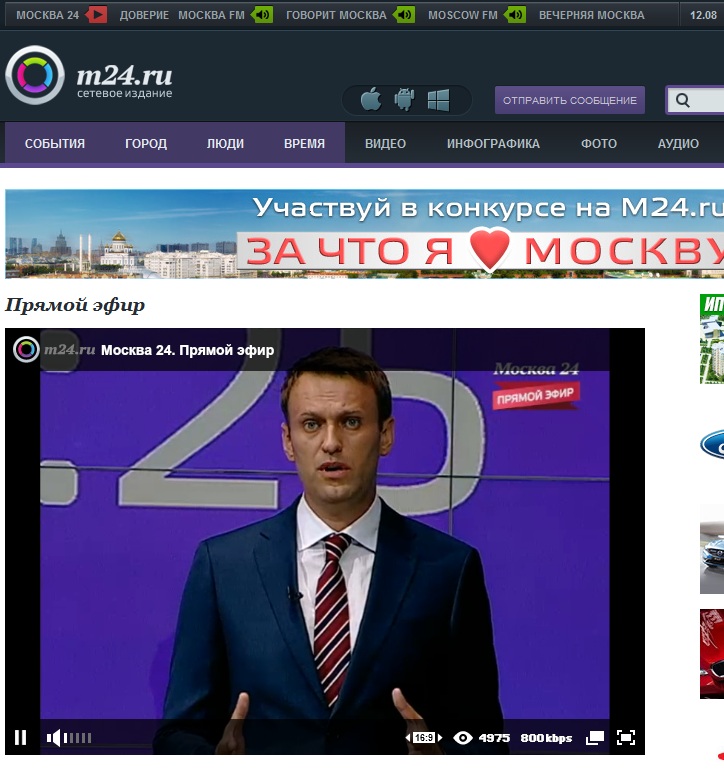
Task: Pause the live video stream
Action: [x=21, y=737]
